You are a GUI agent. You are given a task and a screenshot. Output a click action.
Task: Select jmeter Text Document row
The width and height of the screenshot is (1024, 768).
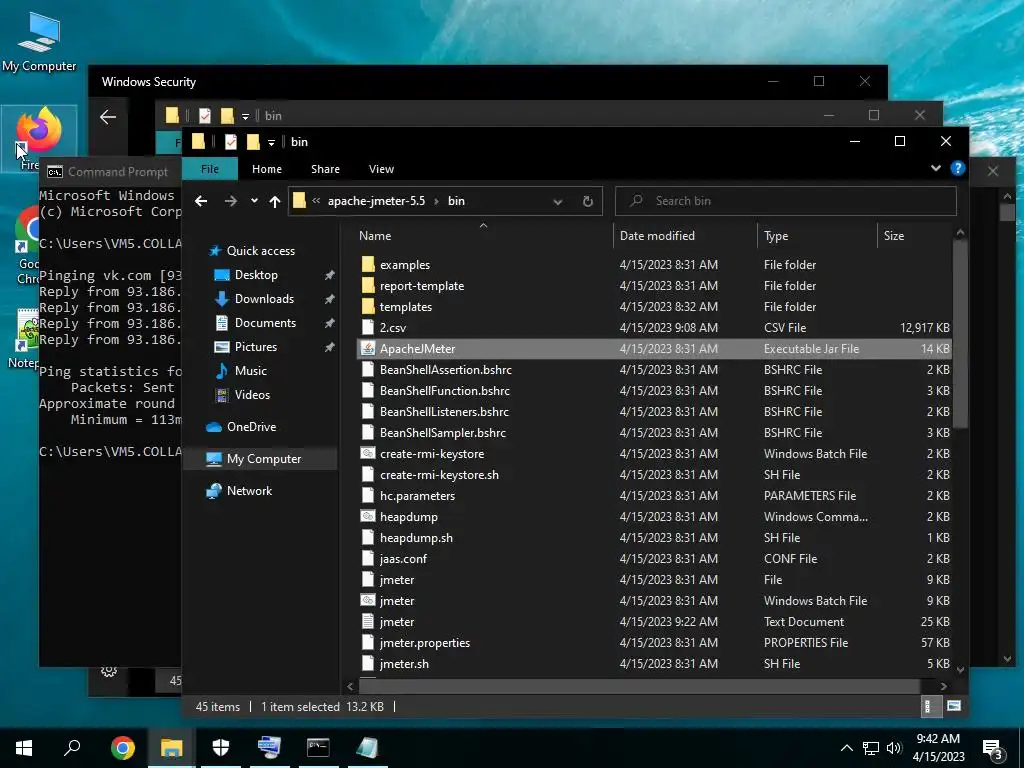click(655, 622)
